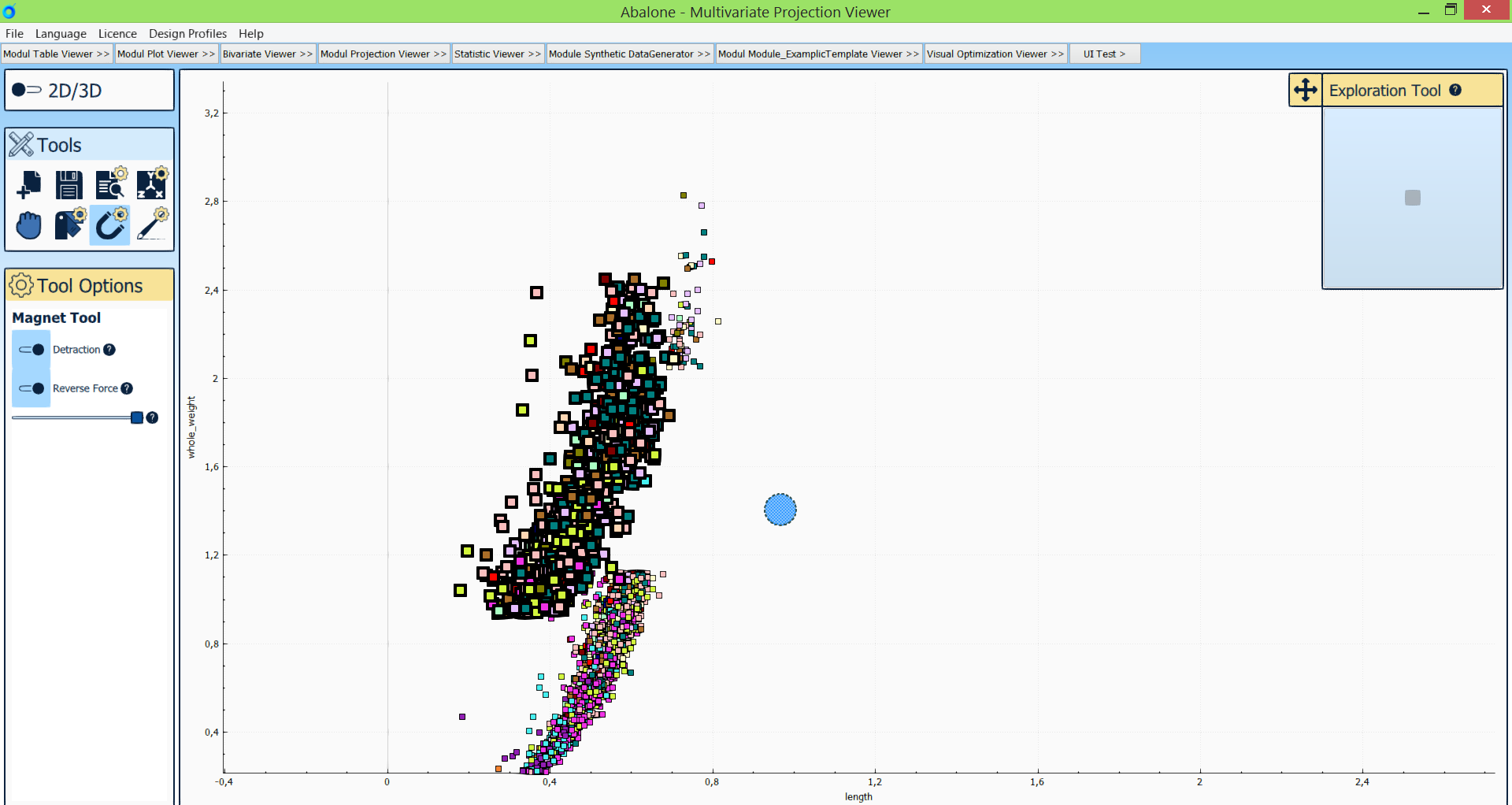Select the color swatch tool icon
Image resolution: width=1512 pixels, height=805 pixels.
[x=69, y=225]
